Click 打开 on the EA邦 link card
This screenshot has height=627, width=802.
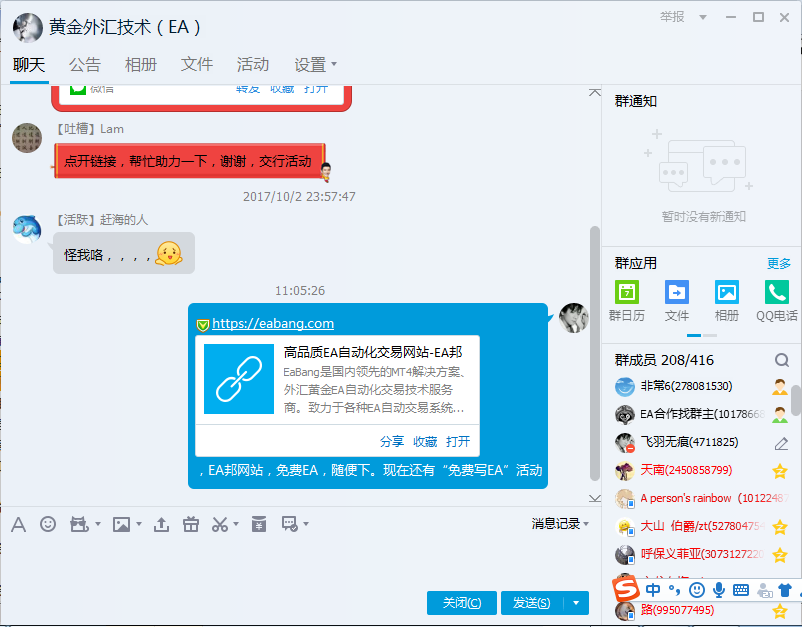tap(458, 441)
